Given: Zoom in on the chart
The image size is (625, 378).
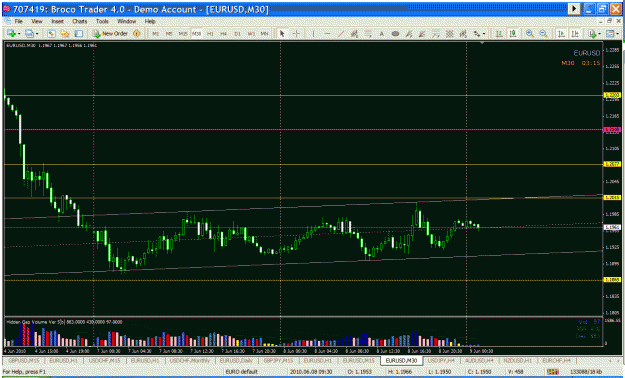Looking at the screenshot, I should (530, 34).
